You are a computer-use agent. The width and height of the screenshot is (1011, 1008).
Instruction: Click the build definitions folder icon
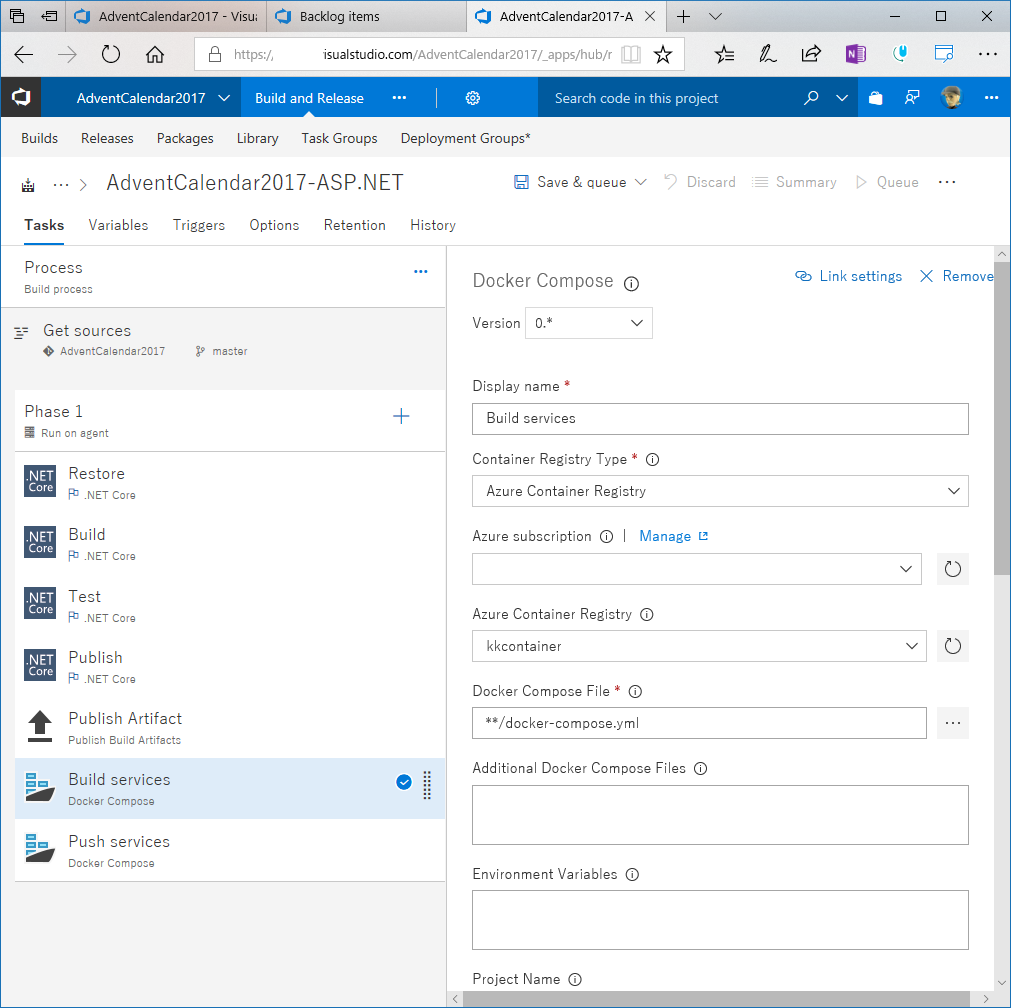point(28,185)
